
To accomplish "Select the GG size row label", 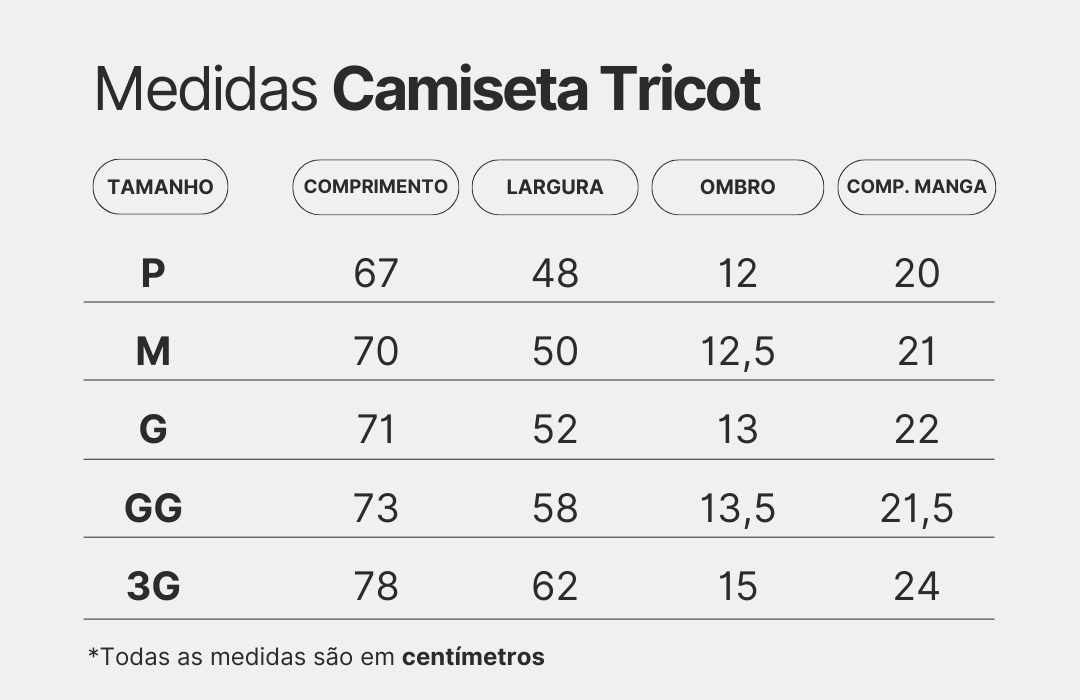I will click(153, 508).
